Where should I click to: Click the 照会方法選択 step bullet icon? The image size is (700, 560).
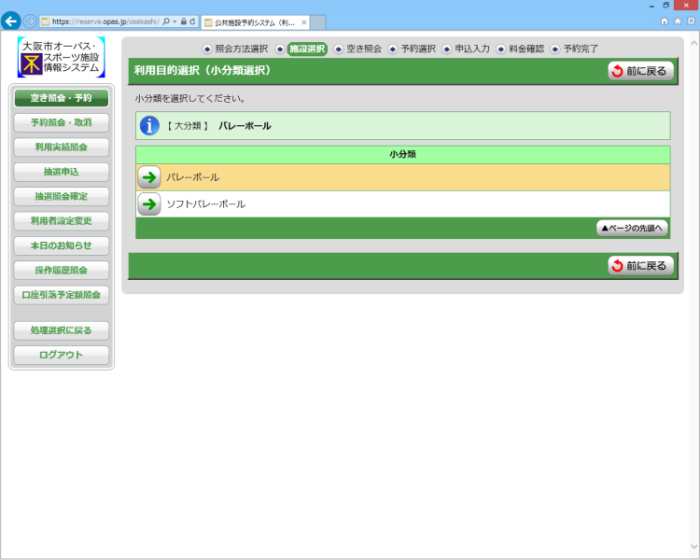[x=207, y=49]
